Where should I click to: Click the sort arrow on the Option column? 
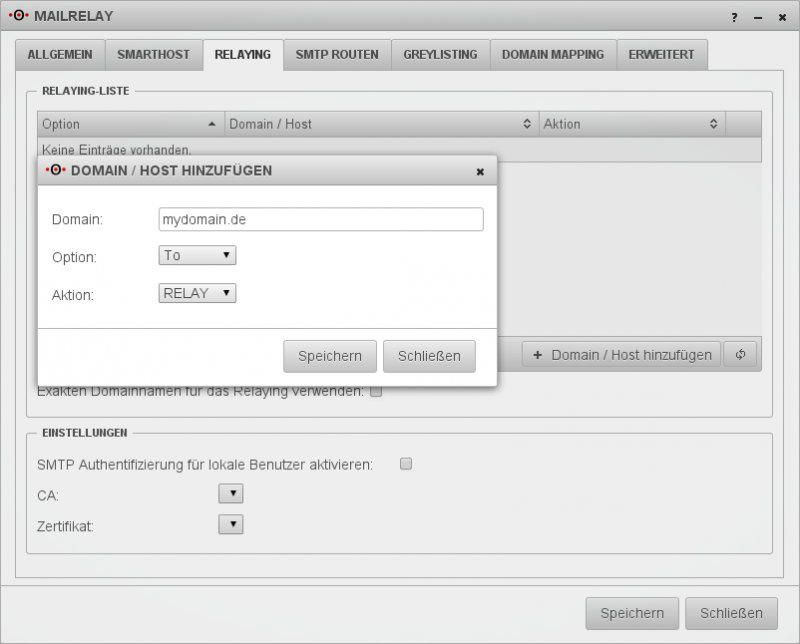(x=212, y=123)
